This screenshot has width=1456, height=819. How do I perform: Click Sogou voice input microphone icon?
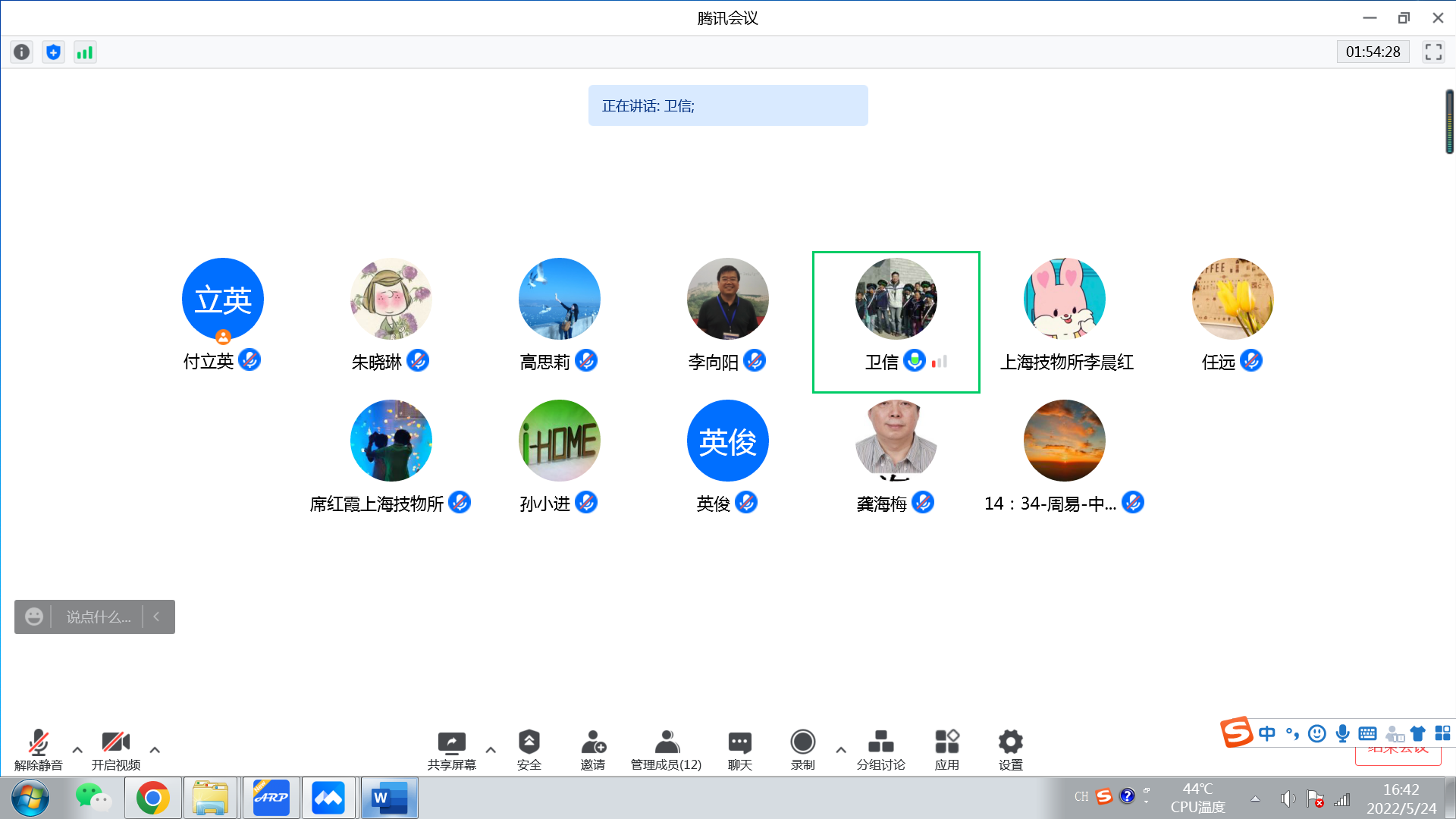coord(1343,733)
